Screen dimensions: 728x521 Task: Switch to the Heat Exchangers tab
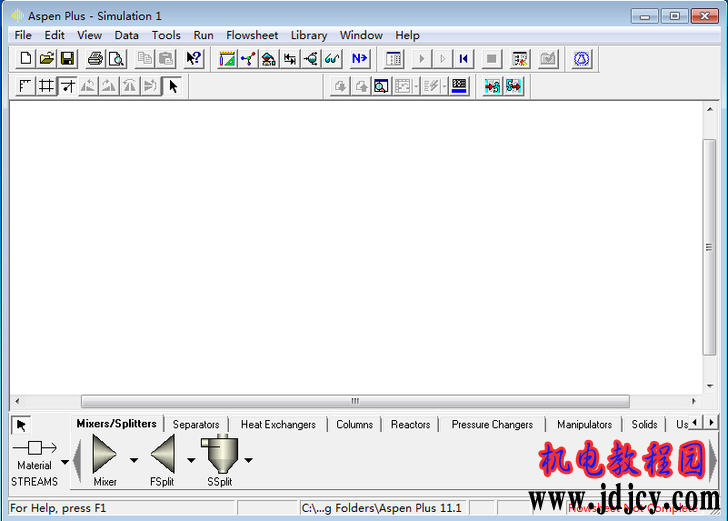coord(278,424)
